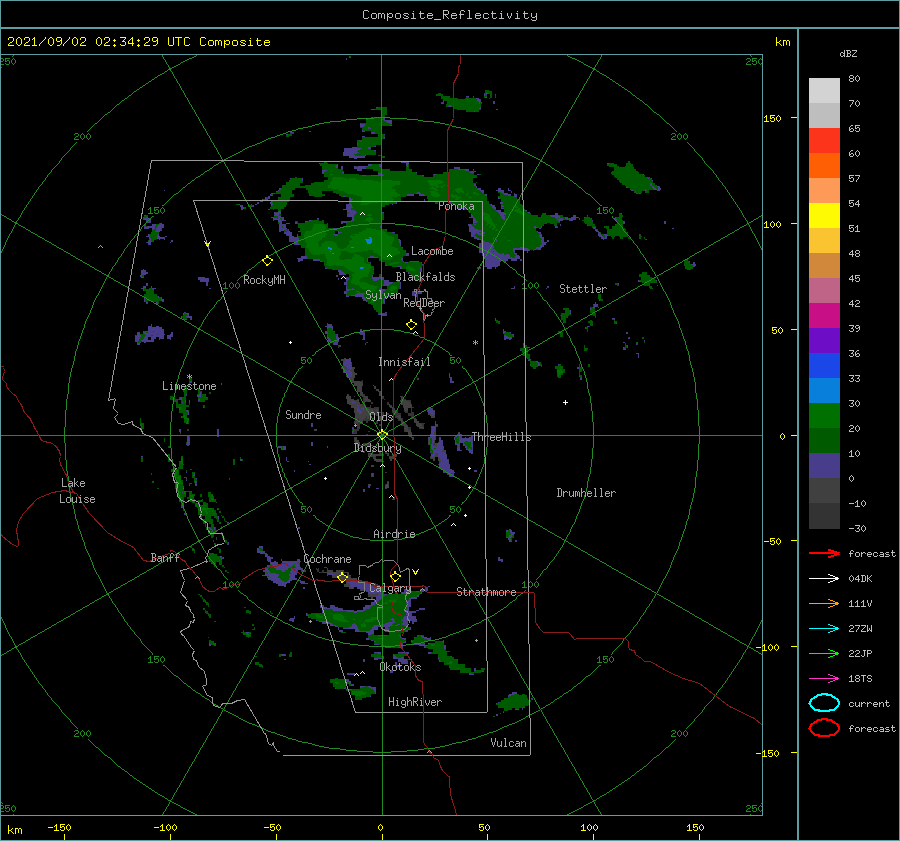Click the red forecast arrow in legend

coord(824,553)
